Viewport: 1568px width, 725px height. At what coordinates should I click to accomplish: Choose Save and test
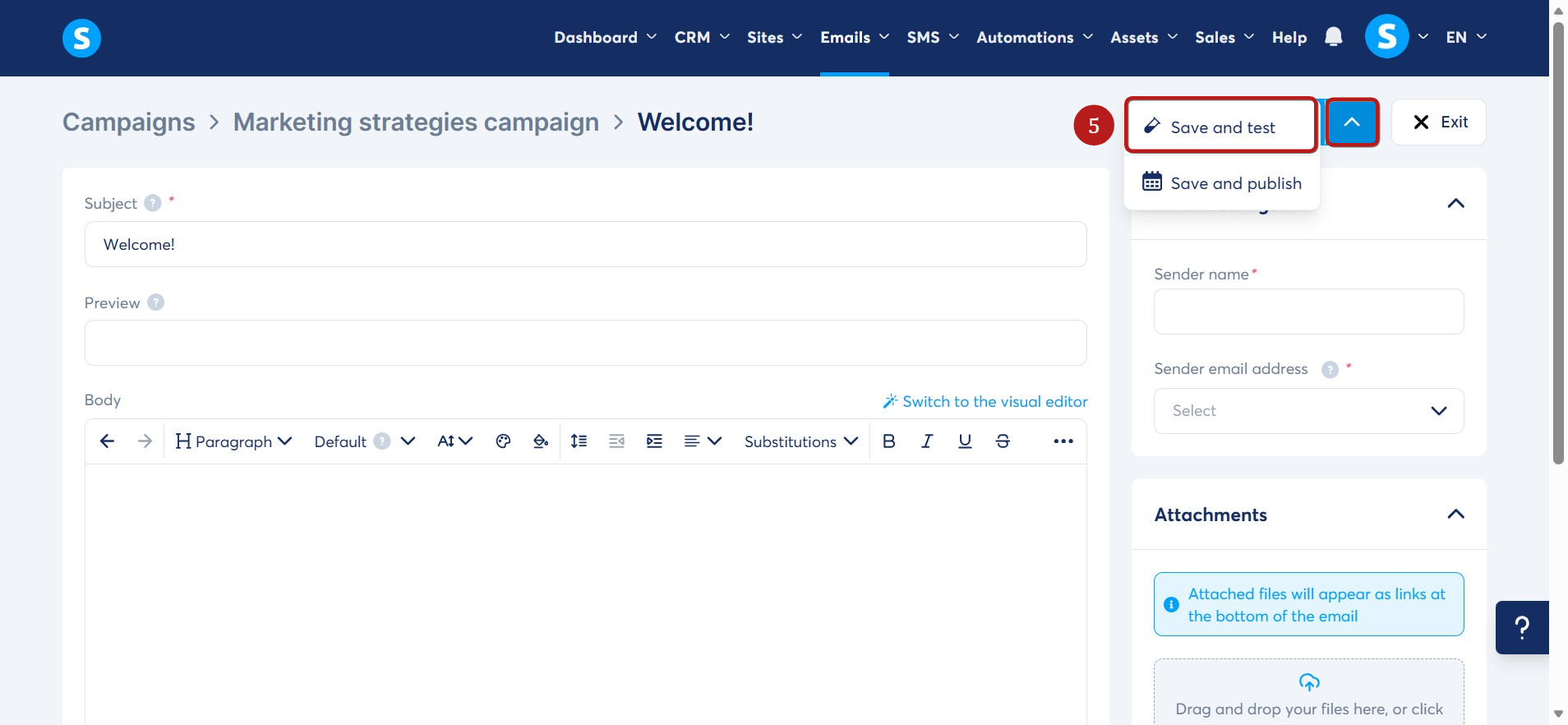click(1221, 127)
